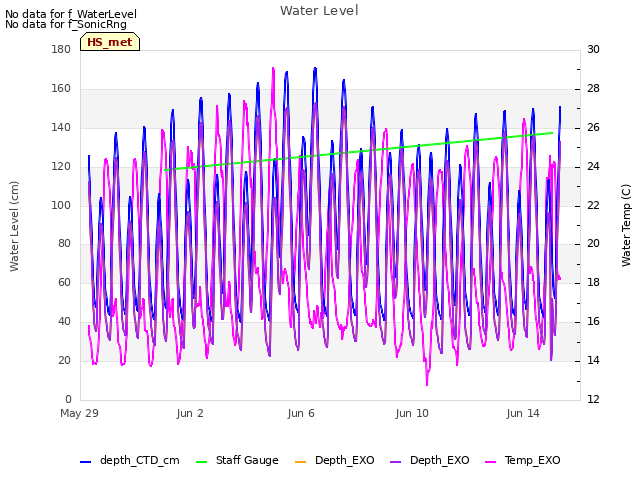Click the 30 right axis tick label
The image size is (640, 480).
(x=593, y=49)
